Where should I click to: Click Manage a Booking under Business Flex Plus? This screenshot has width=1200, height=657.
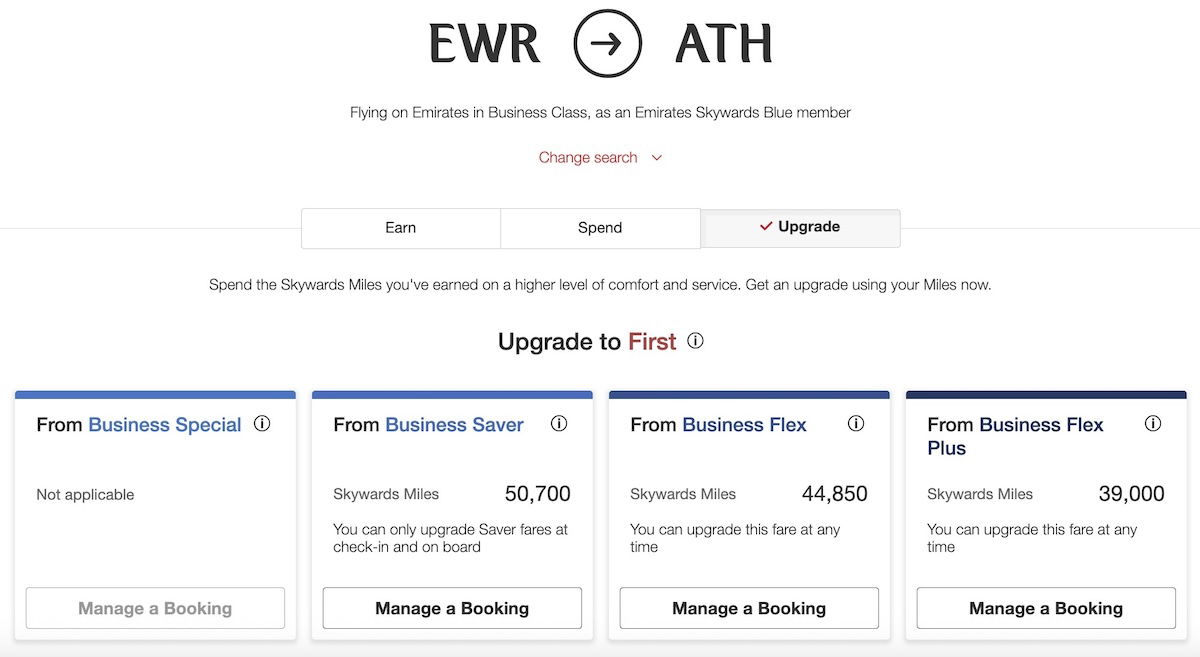click(x=1046, y=608)
